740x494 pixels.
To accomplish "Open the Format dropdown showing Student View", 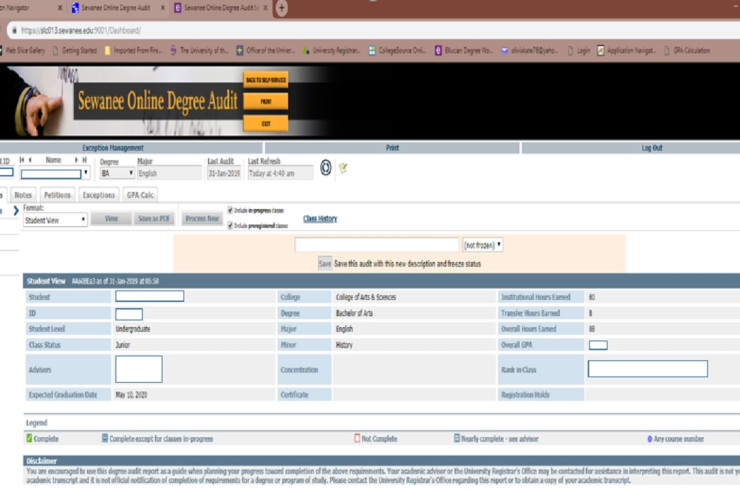I will coord(55,220).
